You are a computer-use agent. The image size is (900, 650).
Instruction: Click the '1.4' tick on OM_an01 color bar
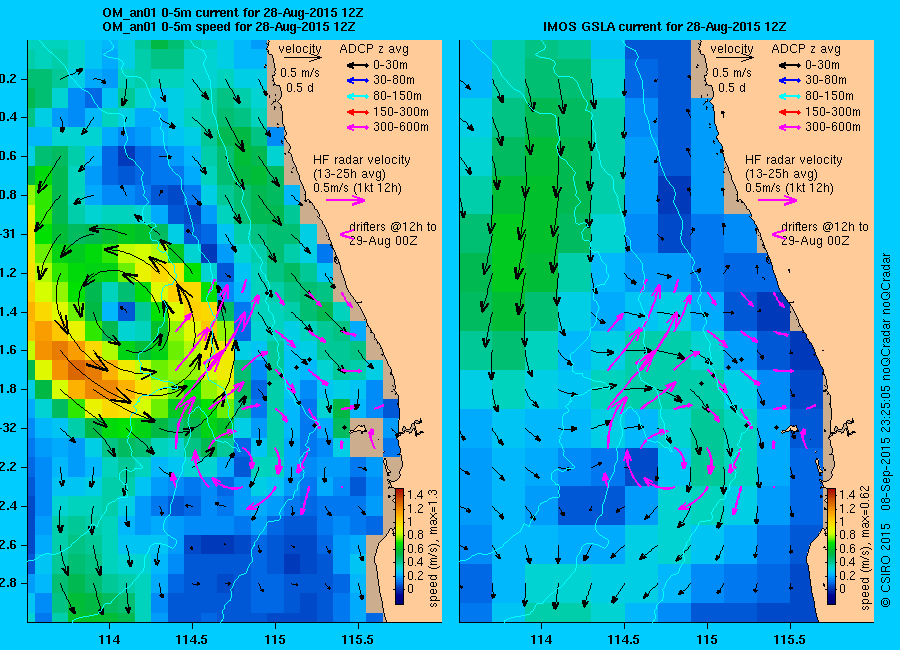pos(416,494)
